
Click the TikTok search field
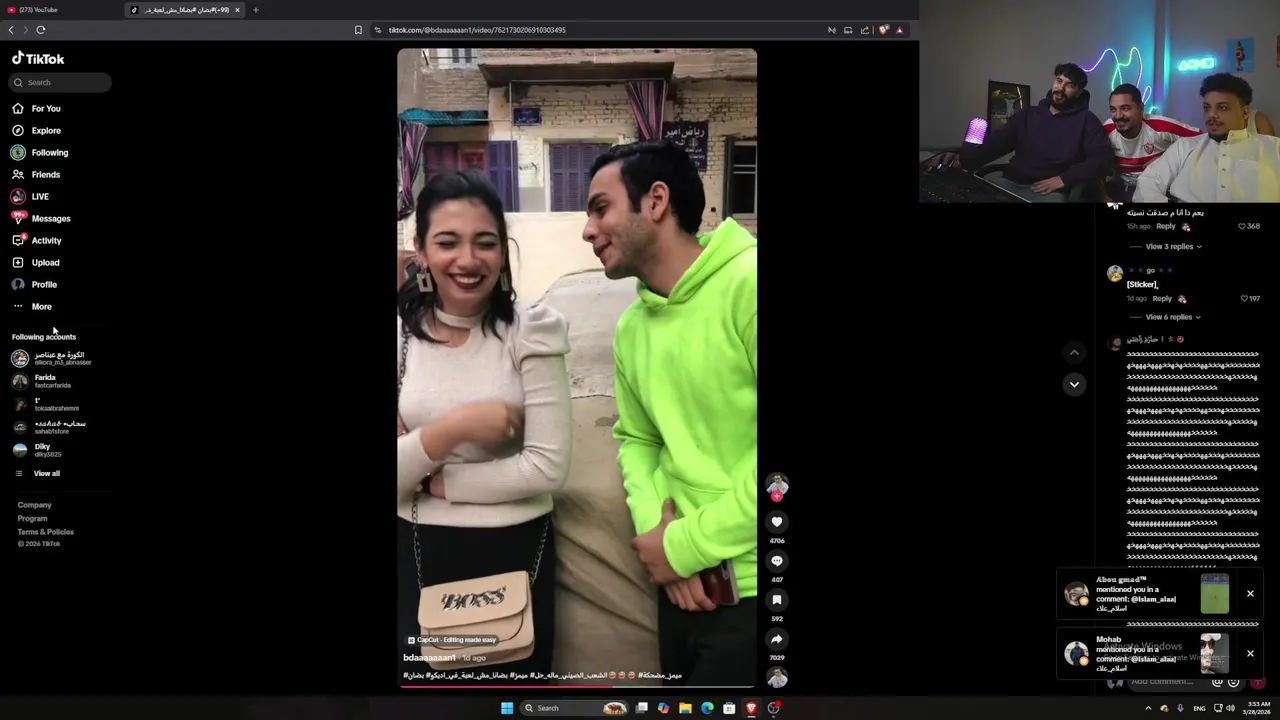tap(60, 83)
